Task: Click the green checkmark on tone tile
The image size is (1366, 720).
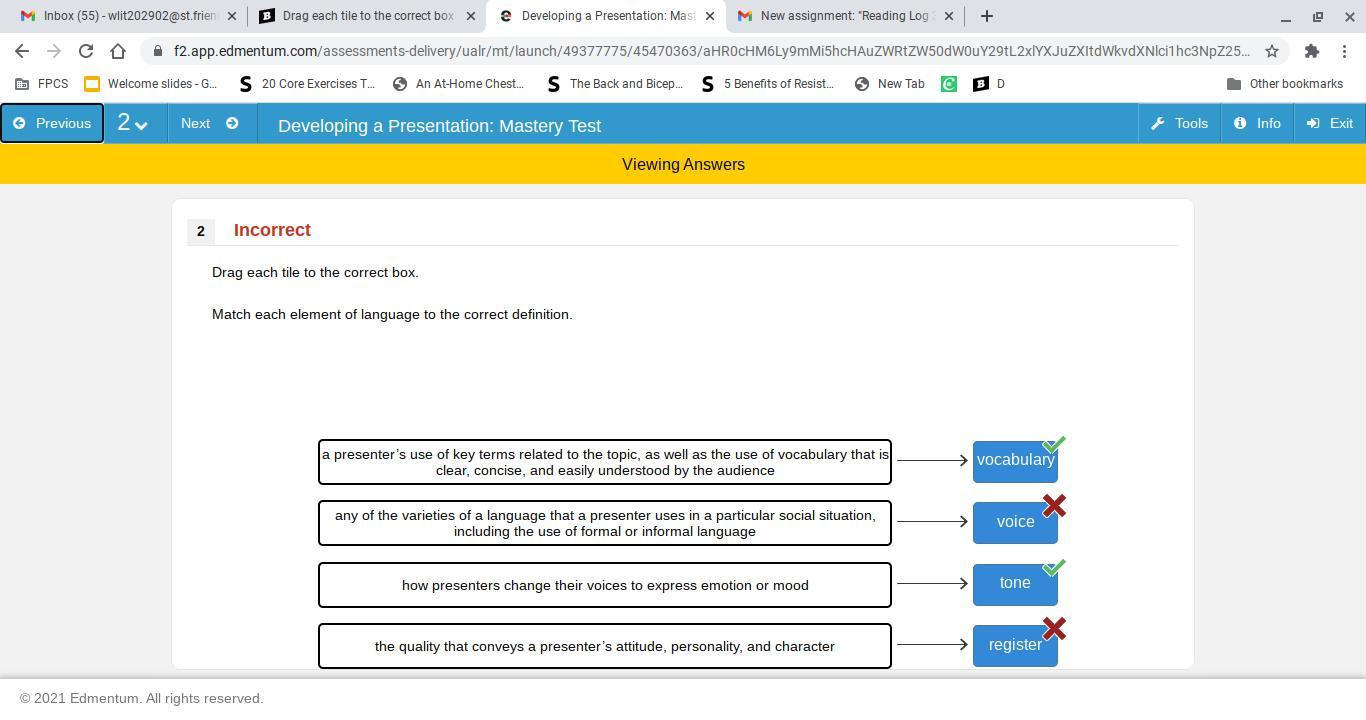Action: (x=1054, y=567)
